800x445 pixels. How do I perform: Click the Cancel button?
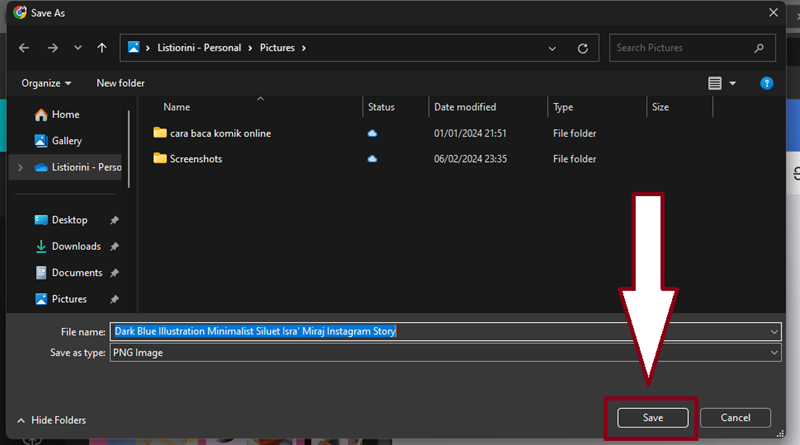(x=735, y=418)
